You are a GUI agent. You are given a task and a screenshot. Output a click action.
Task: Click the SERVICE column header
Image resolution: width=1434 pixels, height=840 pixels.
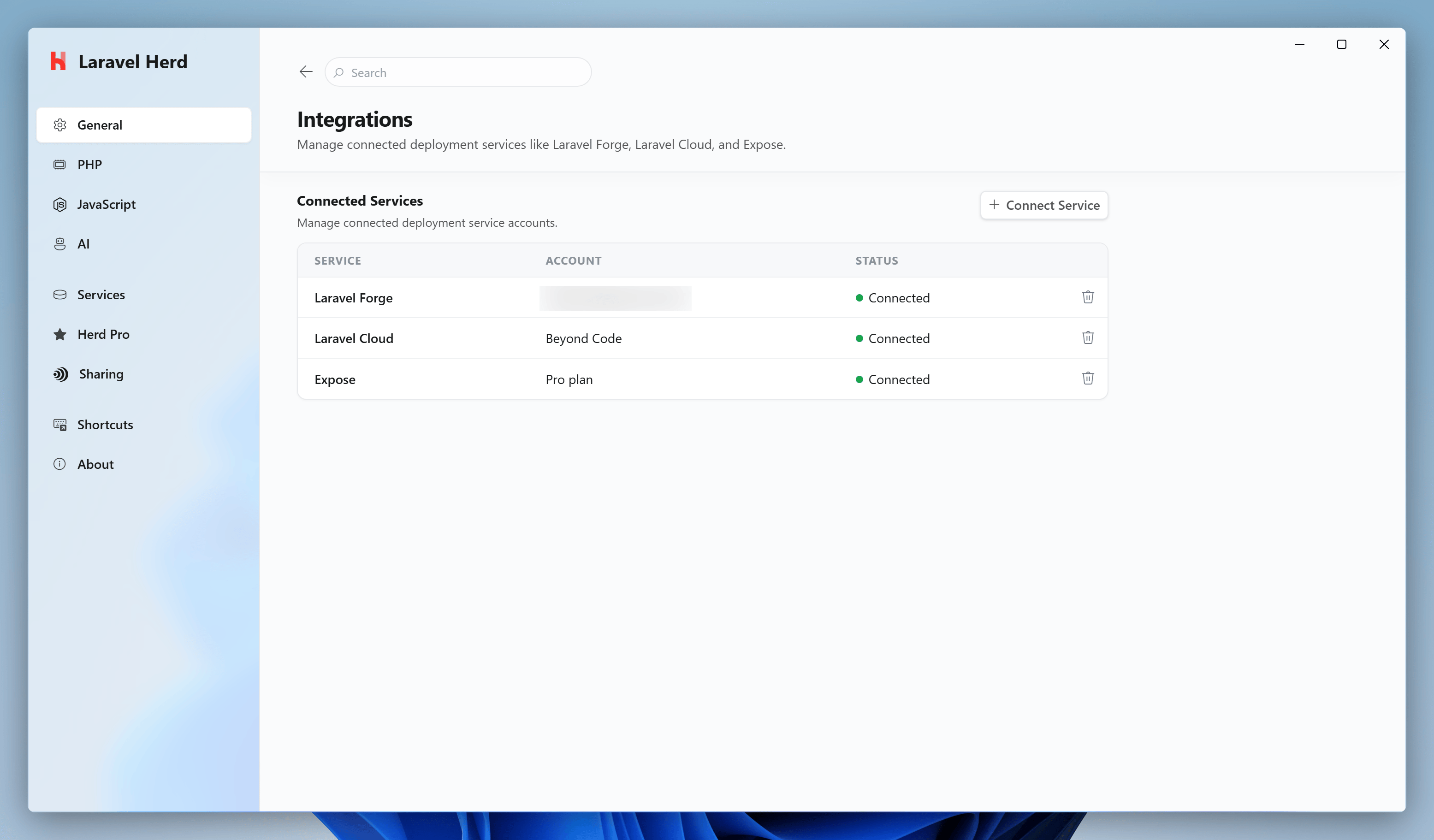pos(338,260)
